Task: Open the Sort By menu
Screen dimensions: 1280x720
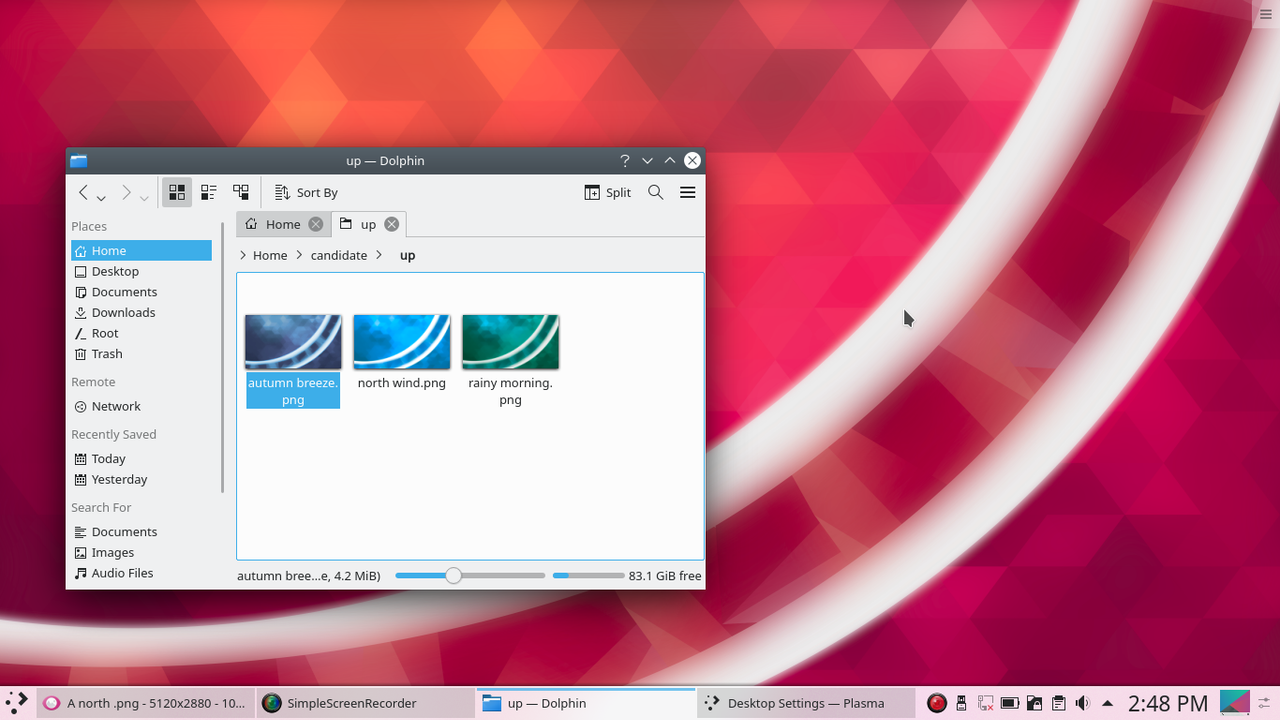Action: [306, 192]
